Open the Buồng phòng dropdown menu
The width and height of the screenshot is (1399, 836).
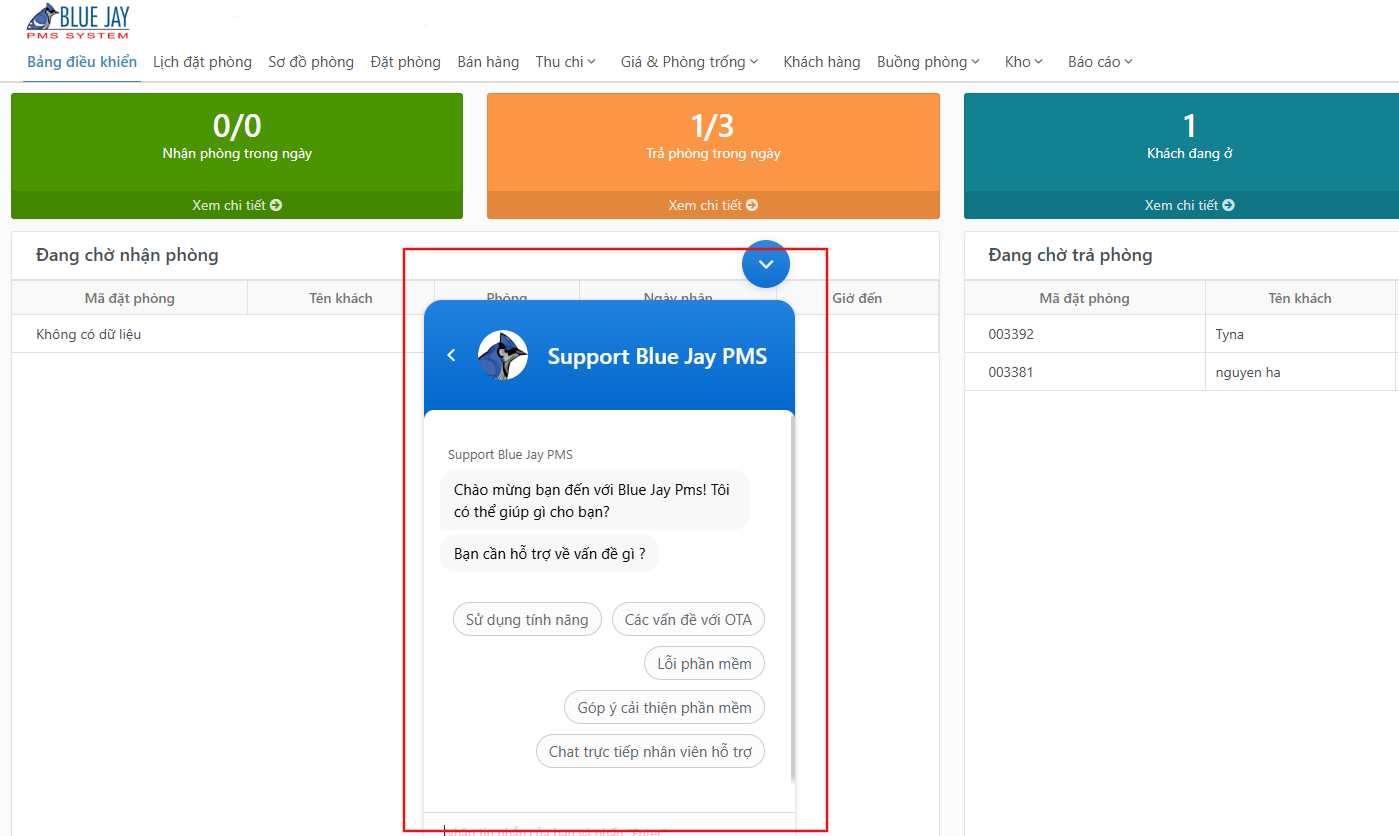(928, 62)
